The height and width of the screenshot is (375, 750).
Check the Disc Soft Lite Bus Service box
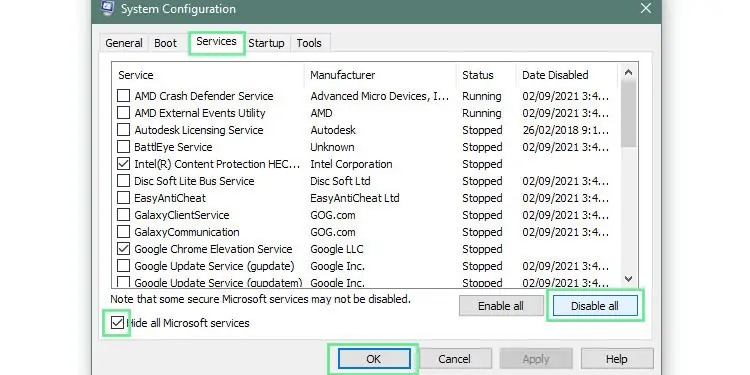pyautogui.click(x=123, y=181)
